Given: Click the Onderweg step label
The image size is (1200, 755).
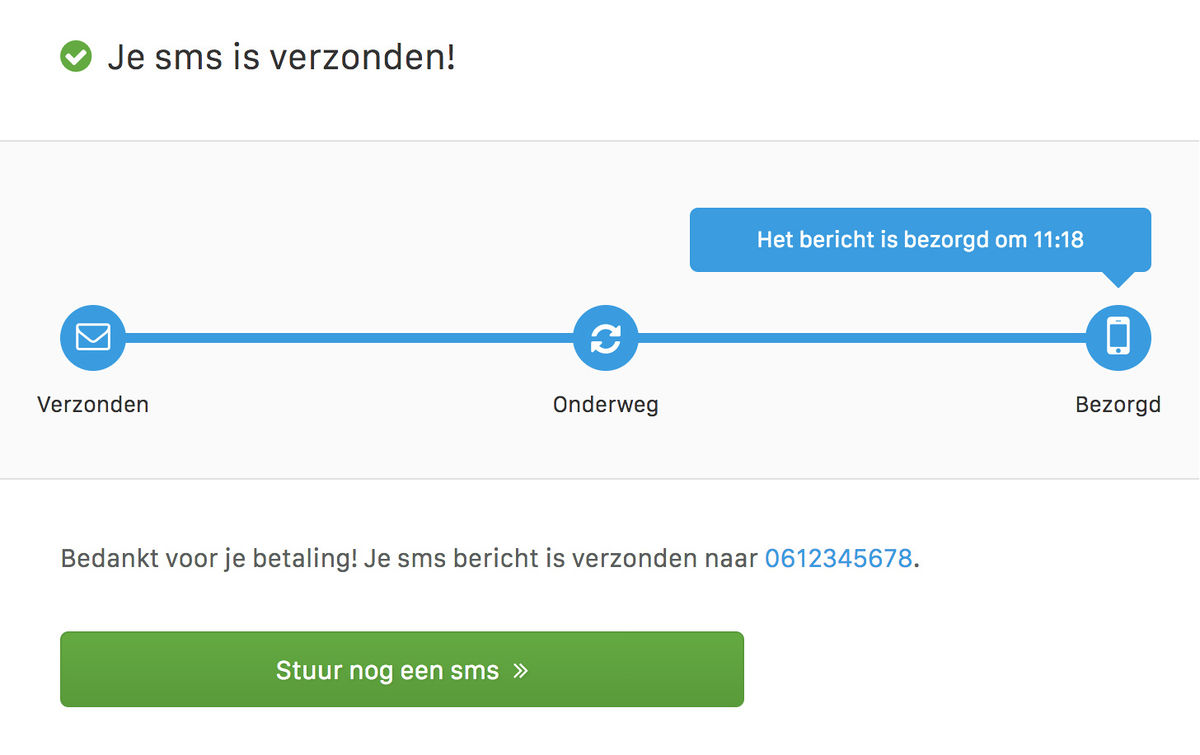Looking at the screenshot, I should (605, 405).
